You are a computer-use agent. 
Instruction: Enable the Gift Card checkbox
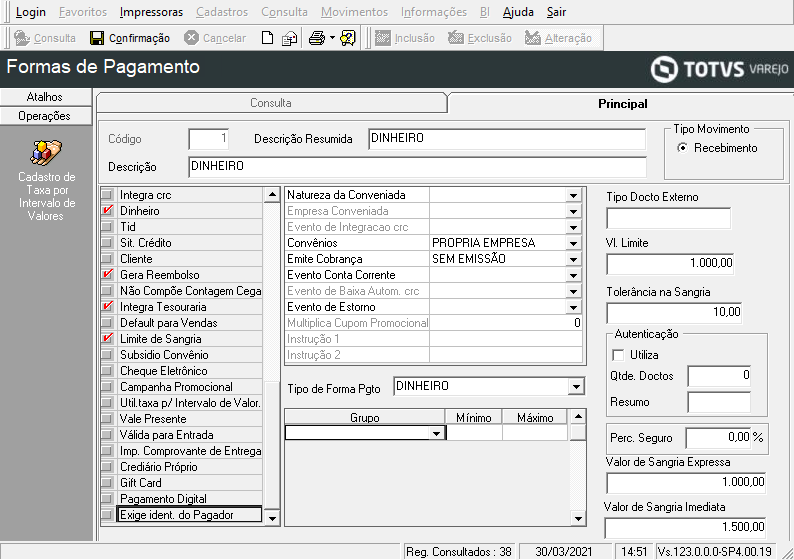[x=107, y=483]
